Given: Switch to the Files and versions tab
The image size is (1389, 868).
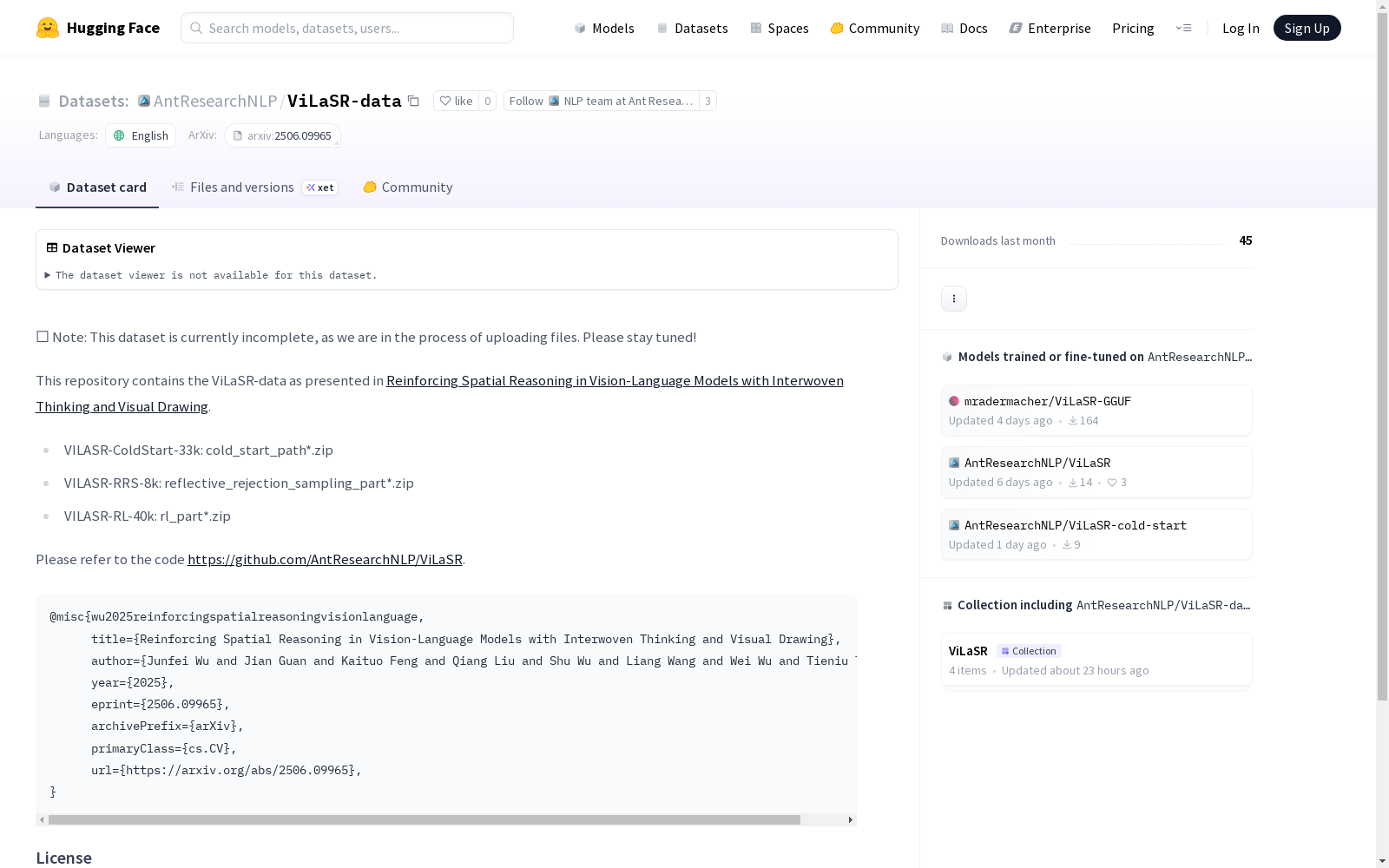Looking at the screenshot, I should [x=254, y=187].
